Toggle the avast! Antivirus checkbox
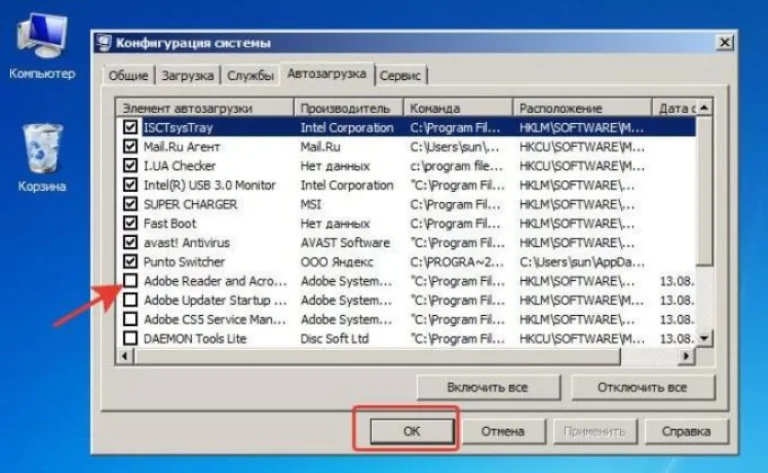The image size is (768, 473). click(x=130, y=242)
